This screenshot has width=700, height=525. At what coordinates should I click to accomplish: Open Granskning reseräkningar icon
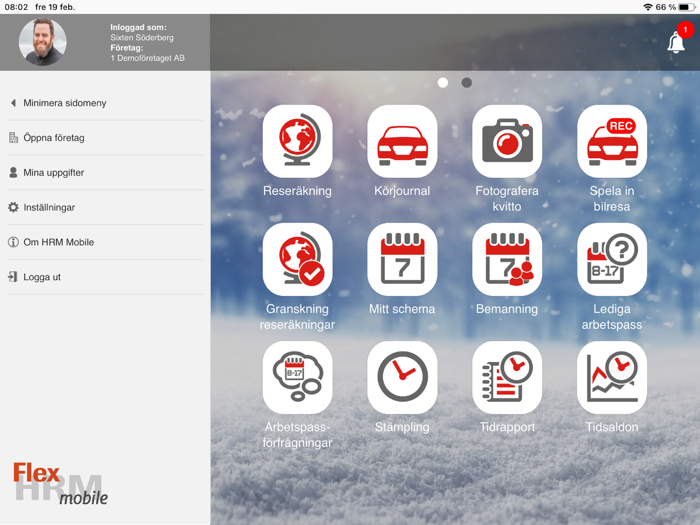point(297,259)
